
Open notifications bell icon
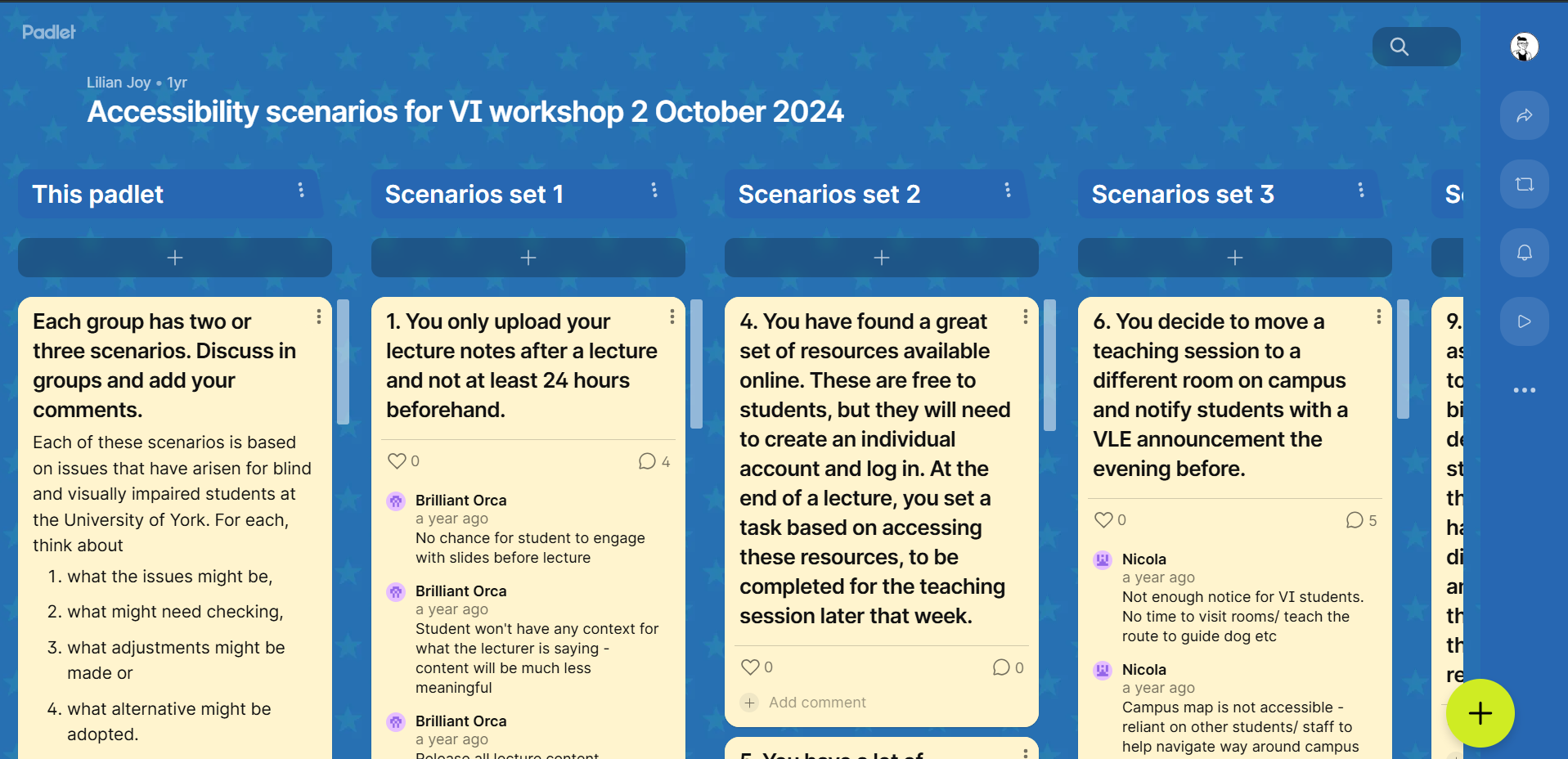point(1524,253)
